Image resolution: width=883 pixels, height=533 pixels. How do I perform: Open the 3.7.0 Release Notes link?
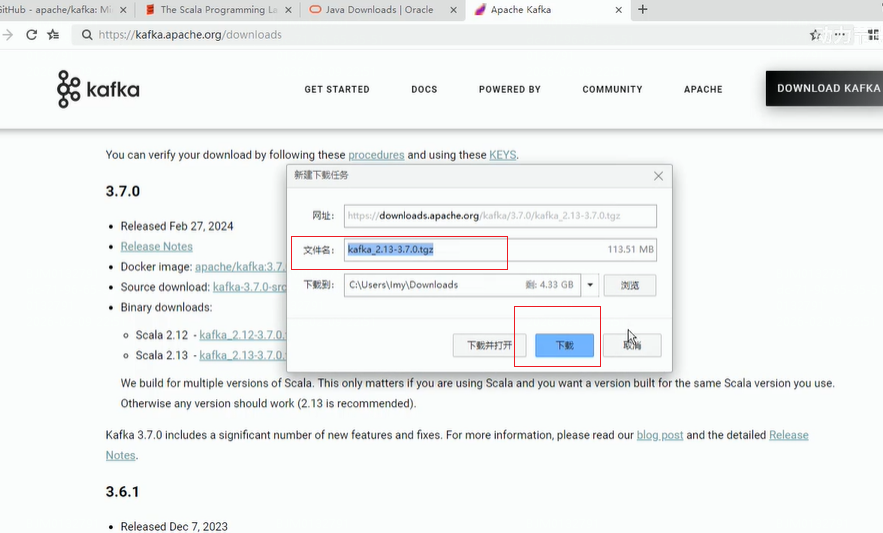[157, 247]
